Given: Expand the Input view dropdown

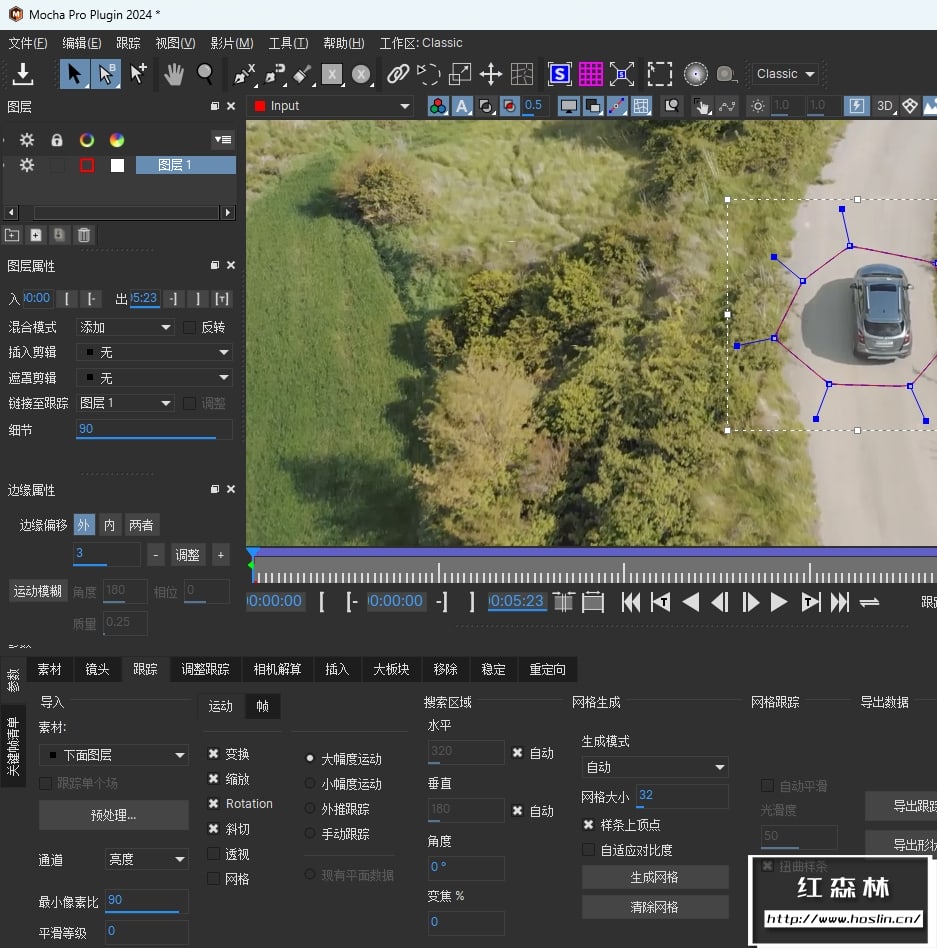Looking at the screenshot, I should pyautogui.click(x=331, y=106).
